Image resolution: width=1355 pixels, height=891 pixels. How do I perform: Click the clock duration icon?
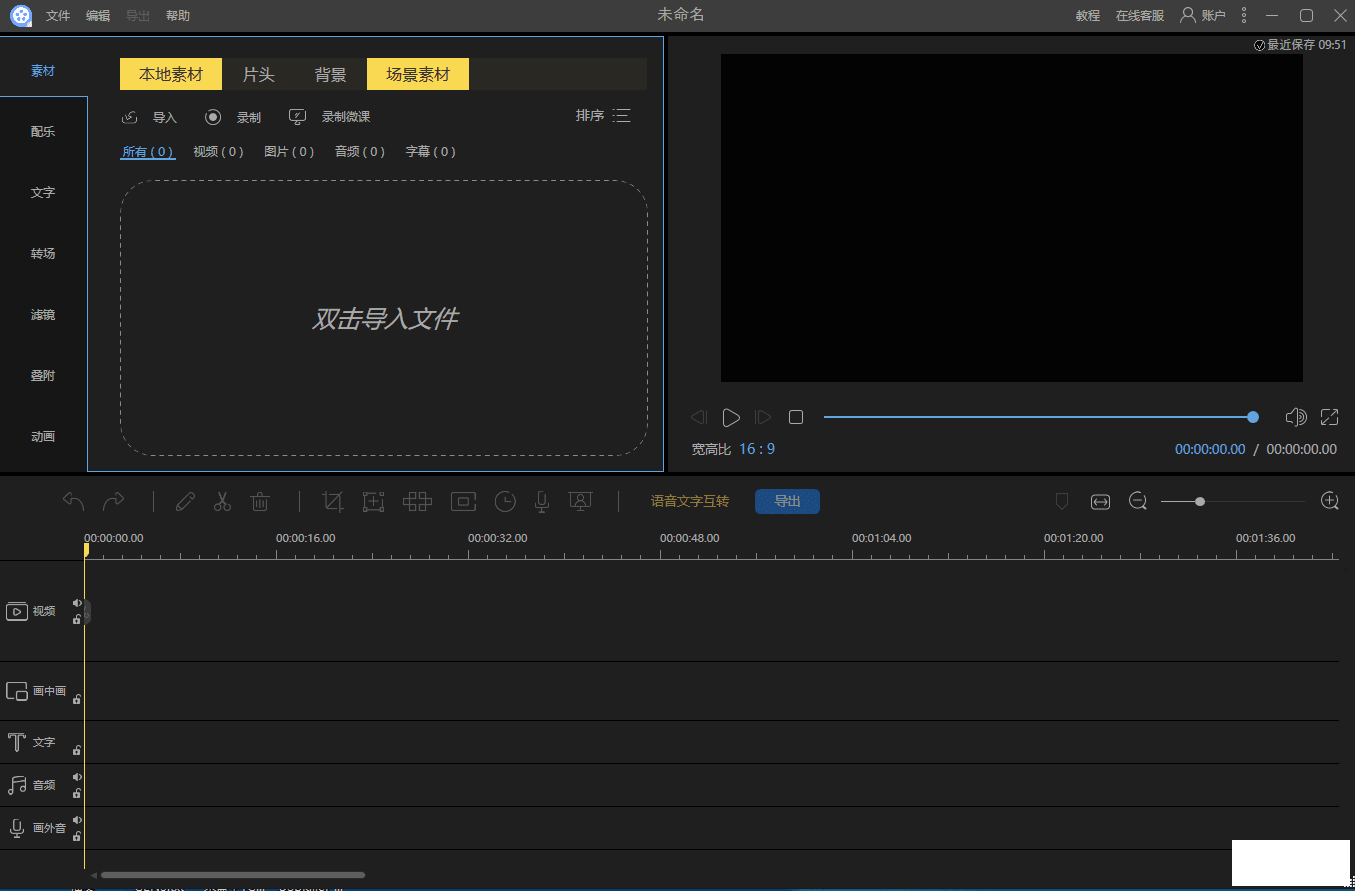pos(505,501)
